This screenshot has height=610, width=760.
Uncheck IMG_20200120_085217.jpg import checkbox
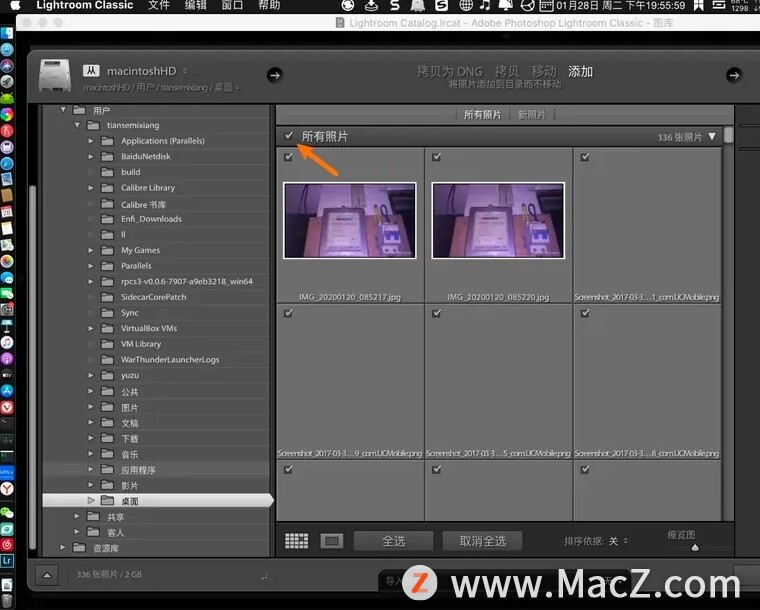(288, 156)
